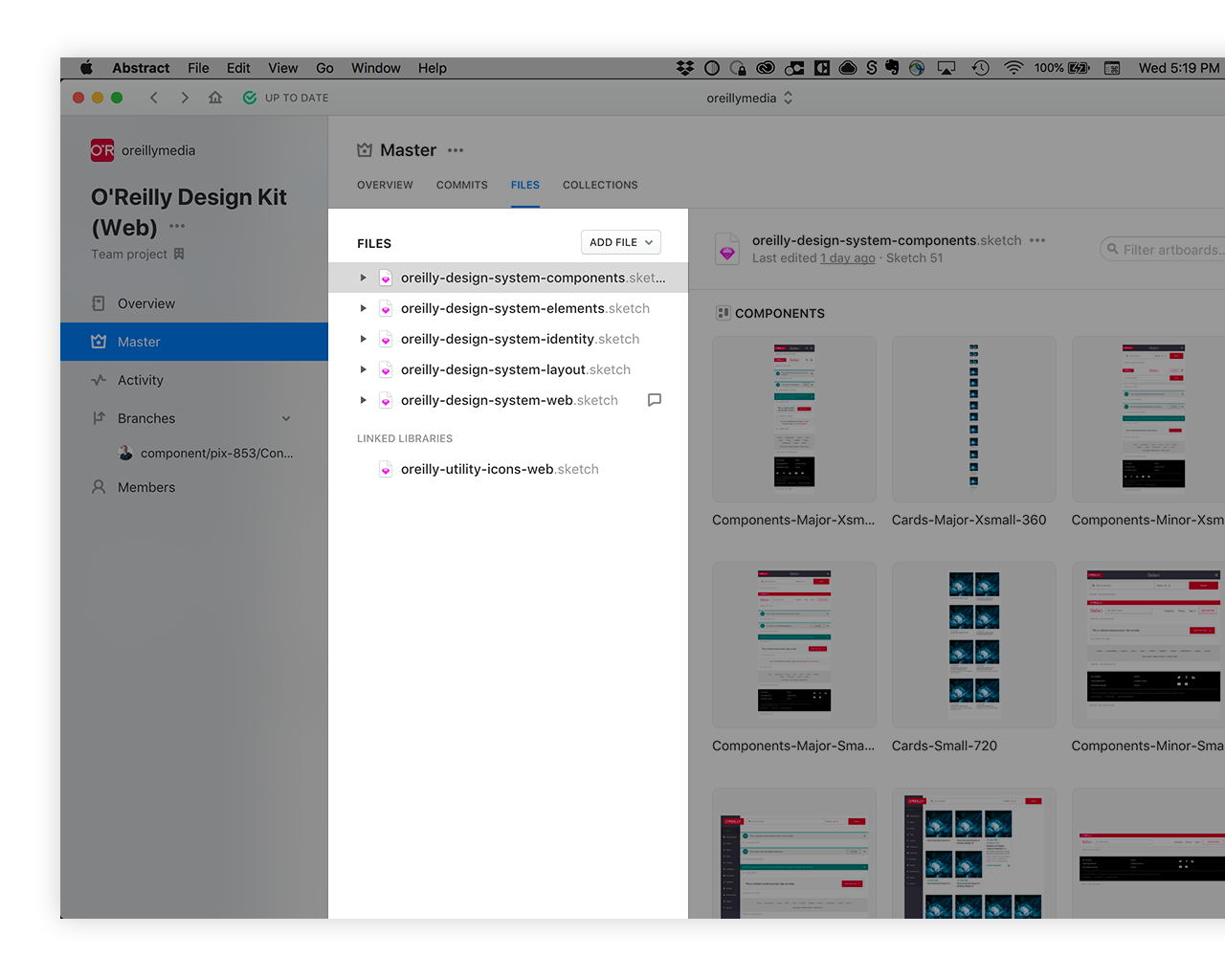Select oreilly-utility-icons-web.sketch library

click(508, 469)
